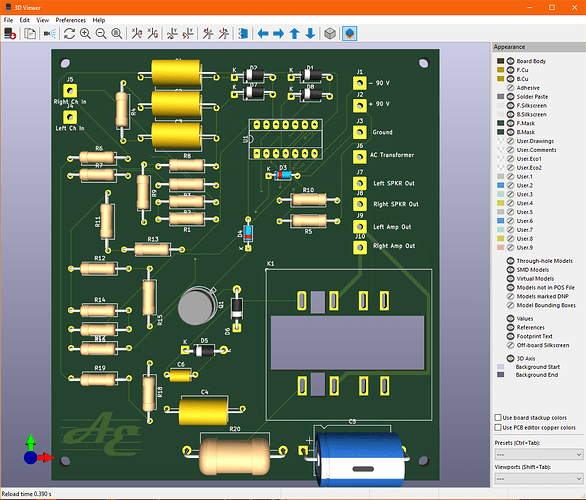Open the View menu
Screen dimensions: 586x500
pyautogui.click(x=43, y=20)
